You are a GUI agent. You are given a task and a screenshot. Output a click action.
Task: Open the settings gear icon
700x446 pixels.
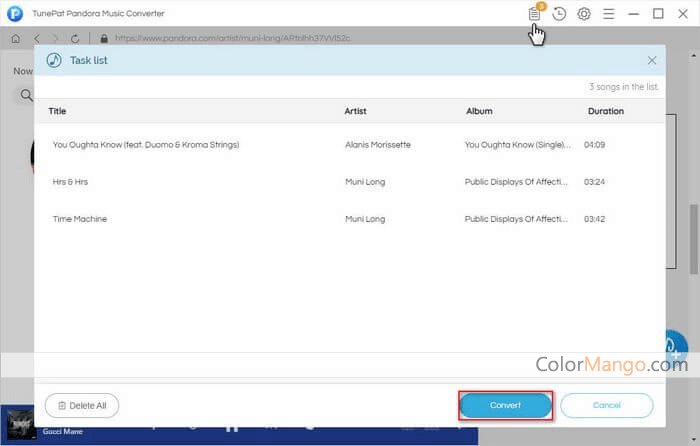pyautogui.click(x=584, y=14)
